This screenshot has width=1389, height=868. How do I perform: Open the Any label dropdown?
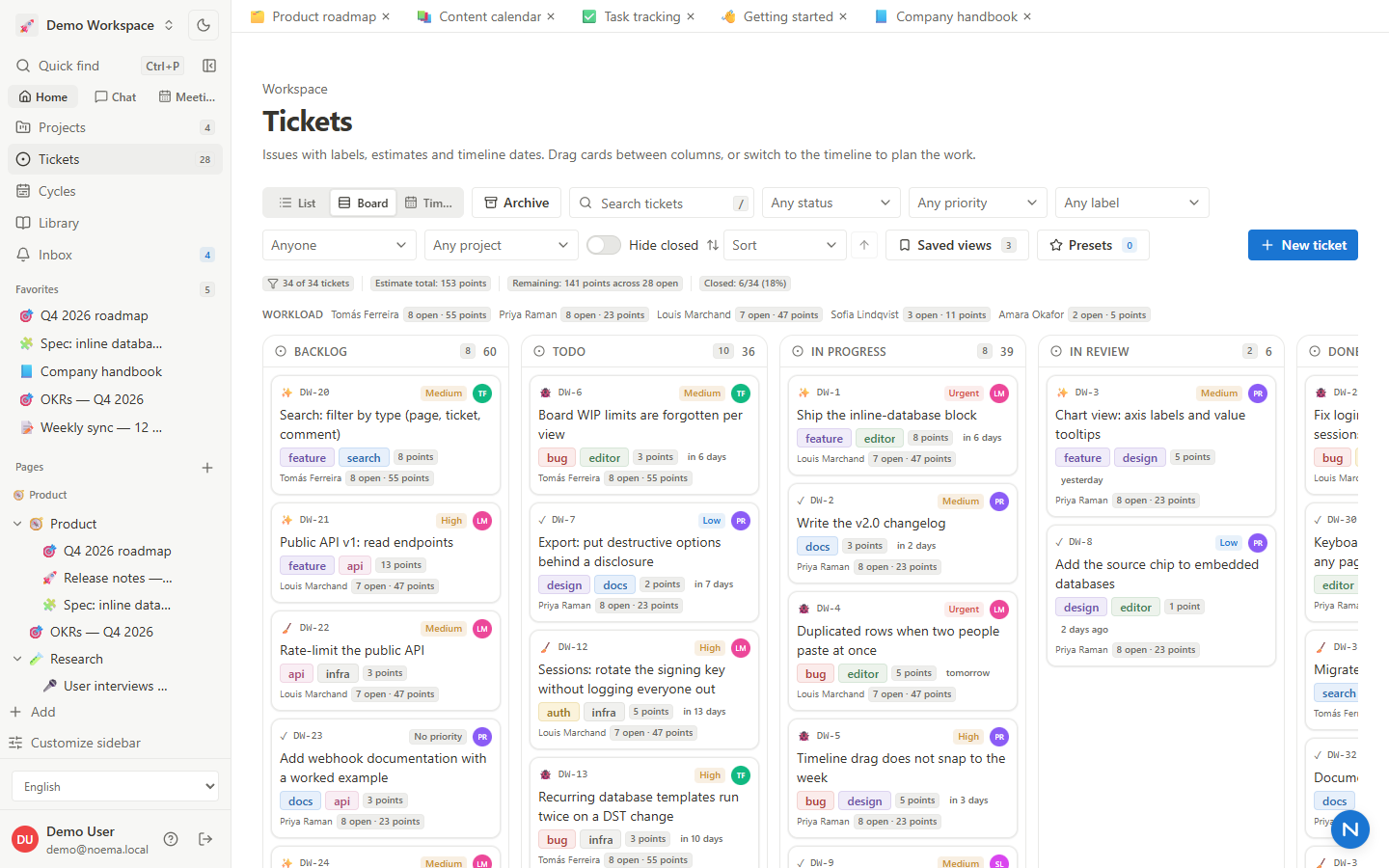click(x=1132, y=203)
